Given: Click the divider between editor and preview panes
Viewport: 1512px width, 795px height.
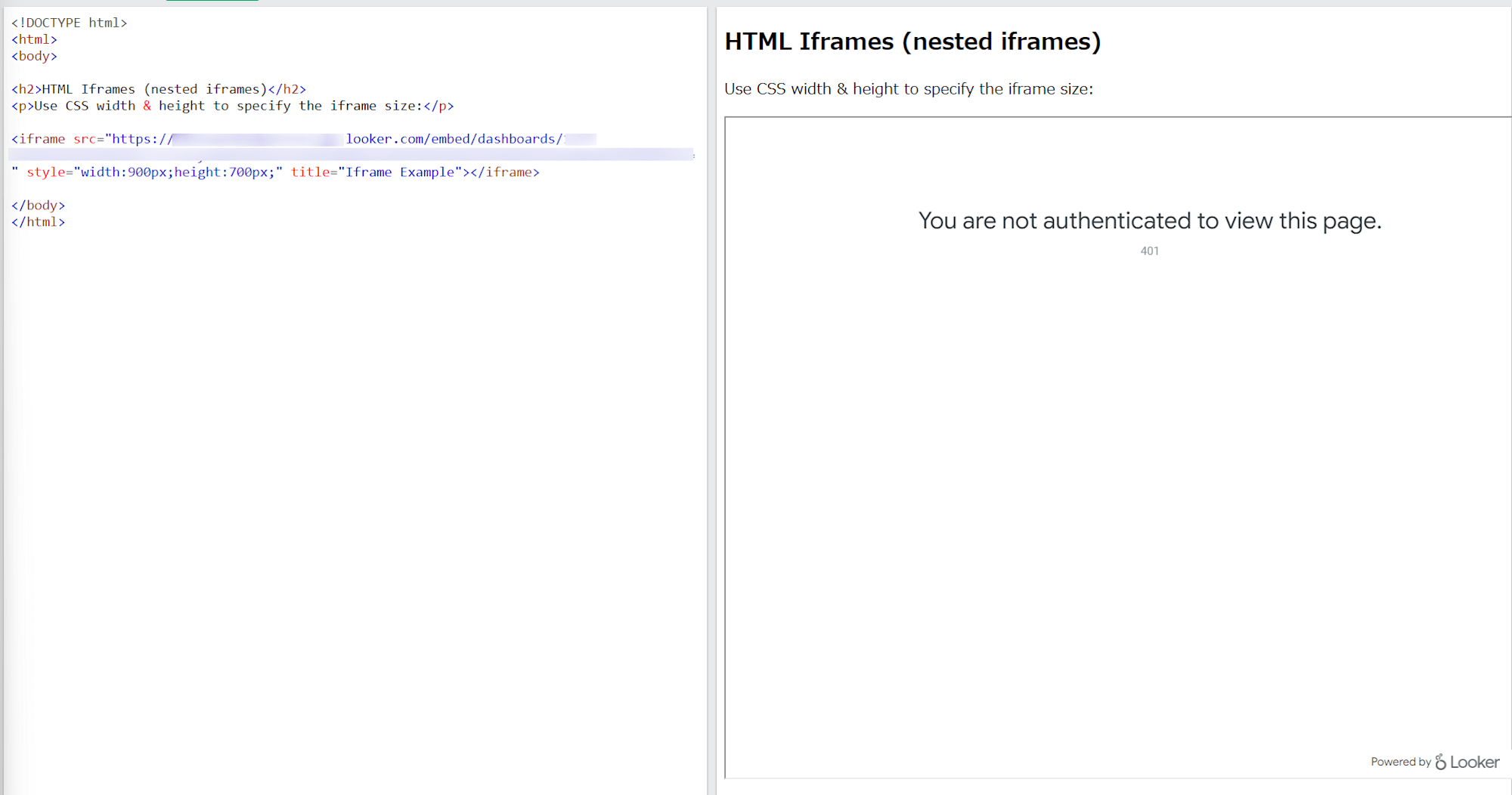Looking at the screenshot, I should tap(711, 401).
